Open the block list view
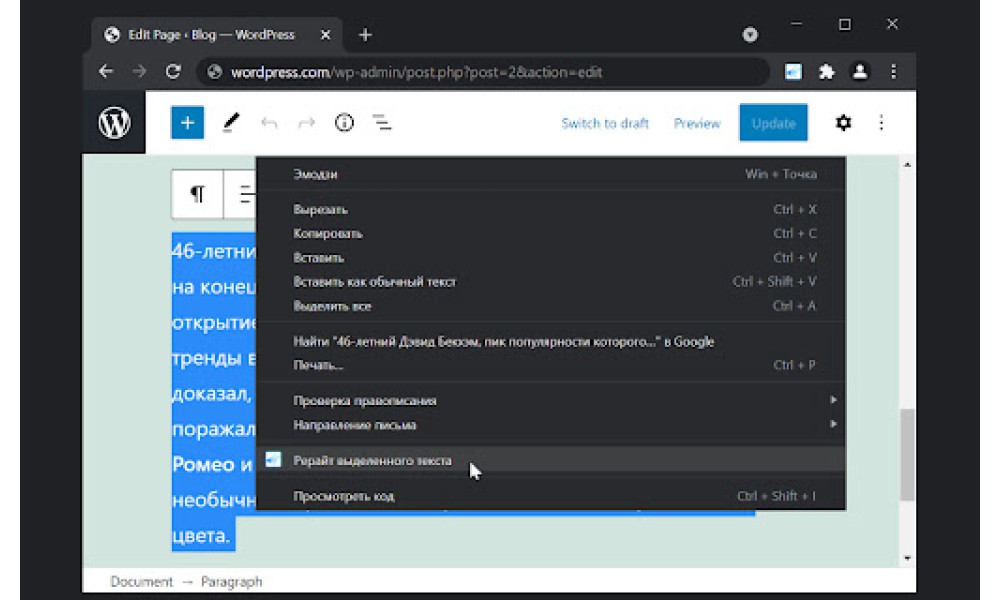Image resolution: width=1000 pixels, height=600 pixels. click(382, 122)
